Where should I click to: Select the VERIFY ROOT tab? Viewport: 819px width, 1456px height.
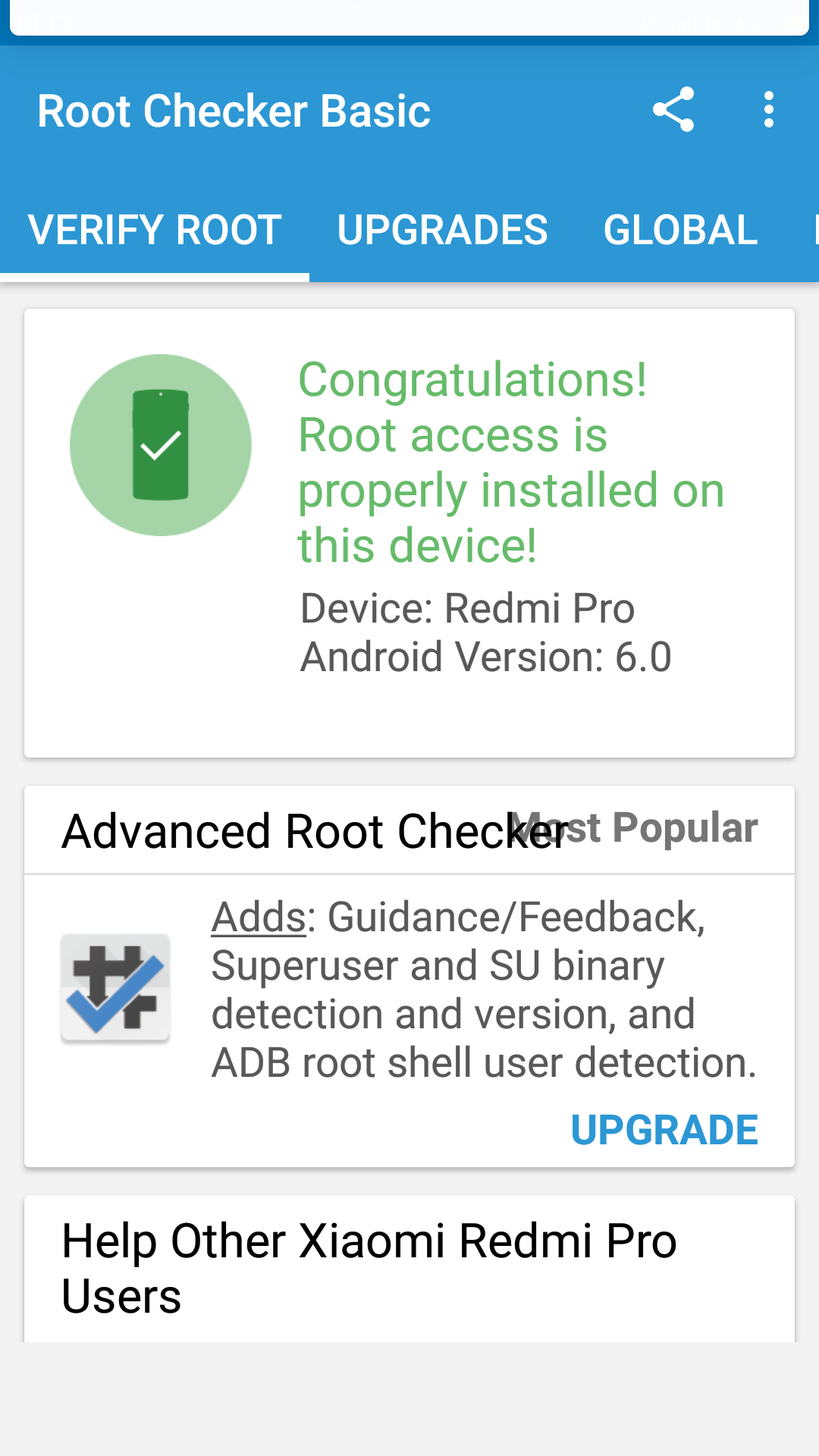[x=155, y=230]
